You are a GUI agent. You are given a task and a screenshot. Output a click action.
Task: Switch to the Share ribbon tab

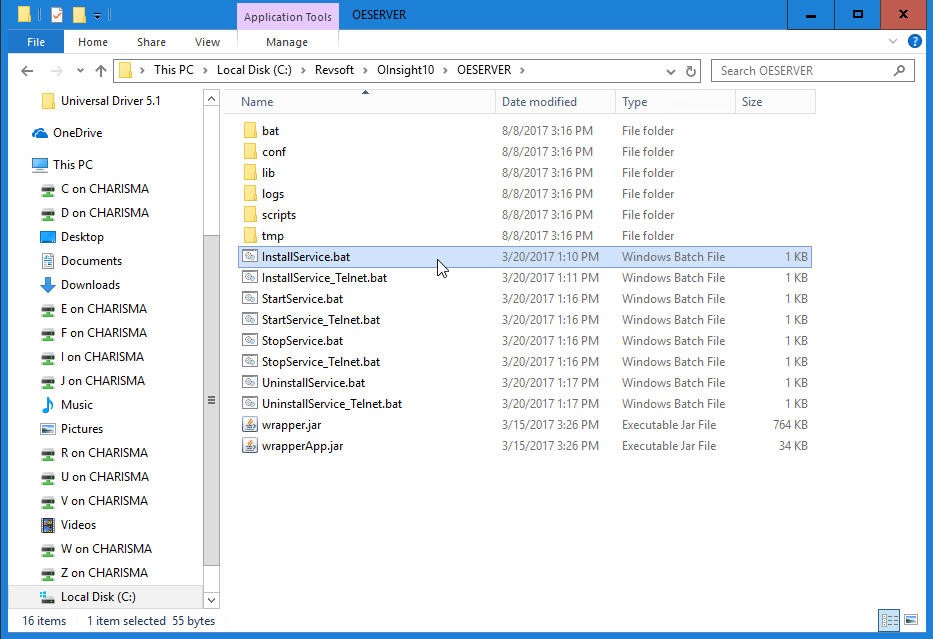pyautogui.click(x=151, y=42)
